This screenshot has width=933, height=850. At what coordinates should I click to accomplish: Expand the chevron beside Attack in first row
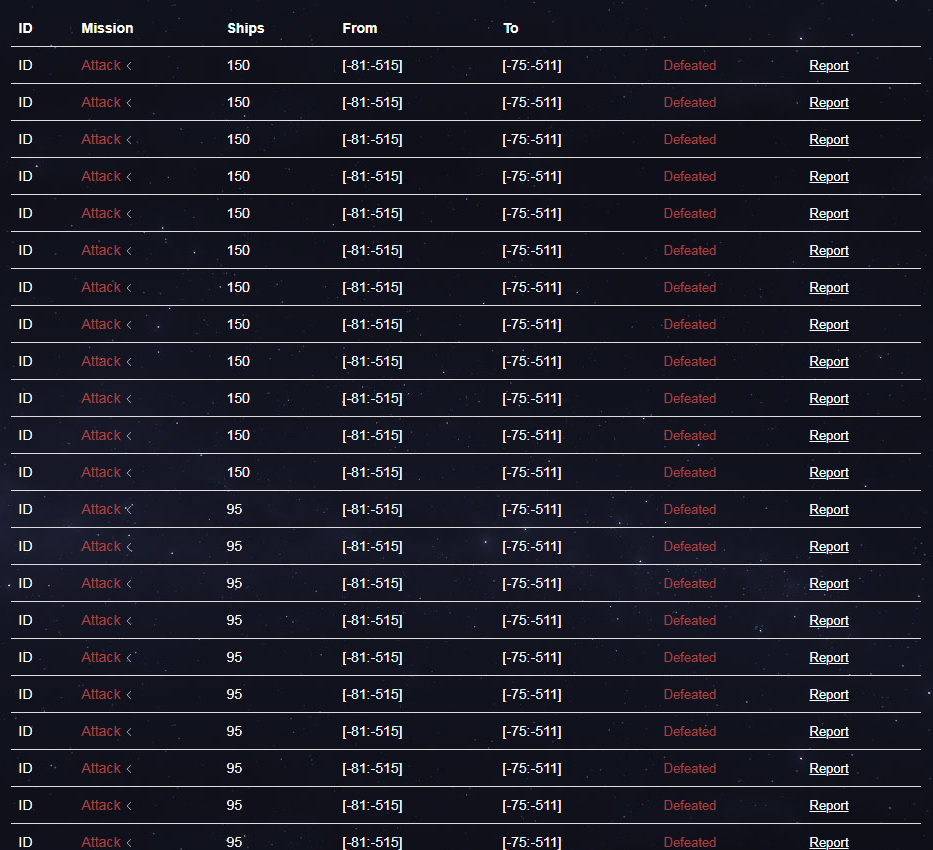129,66
